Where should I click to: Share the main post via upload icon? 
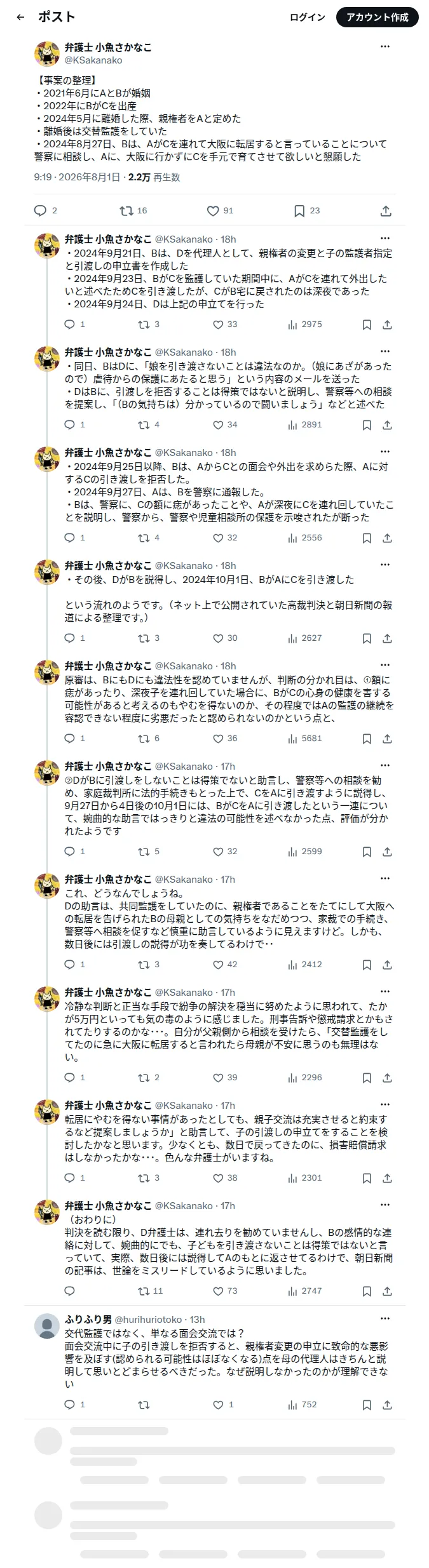coord(386,211)
